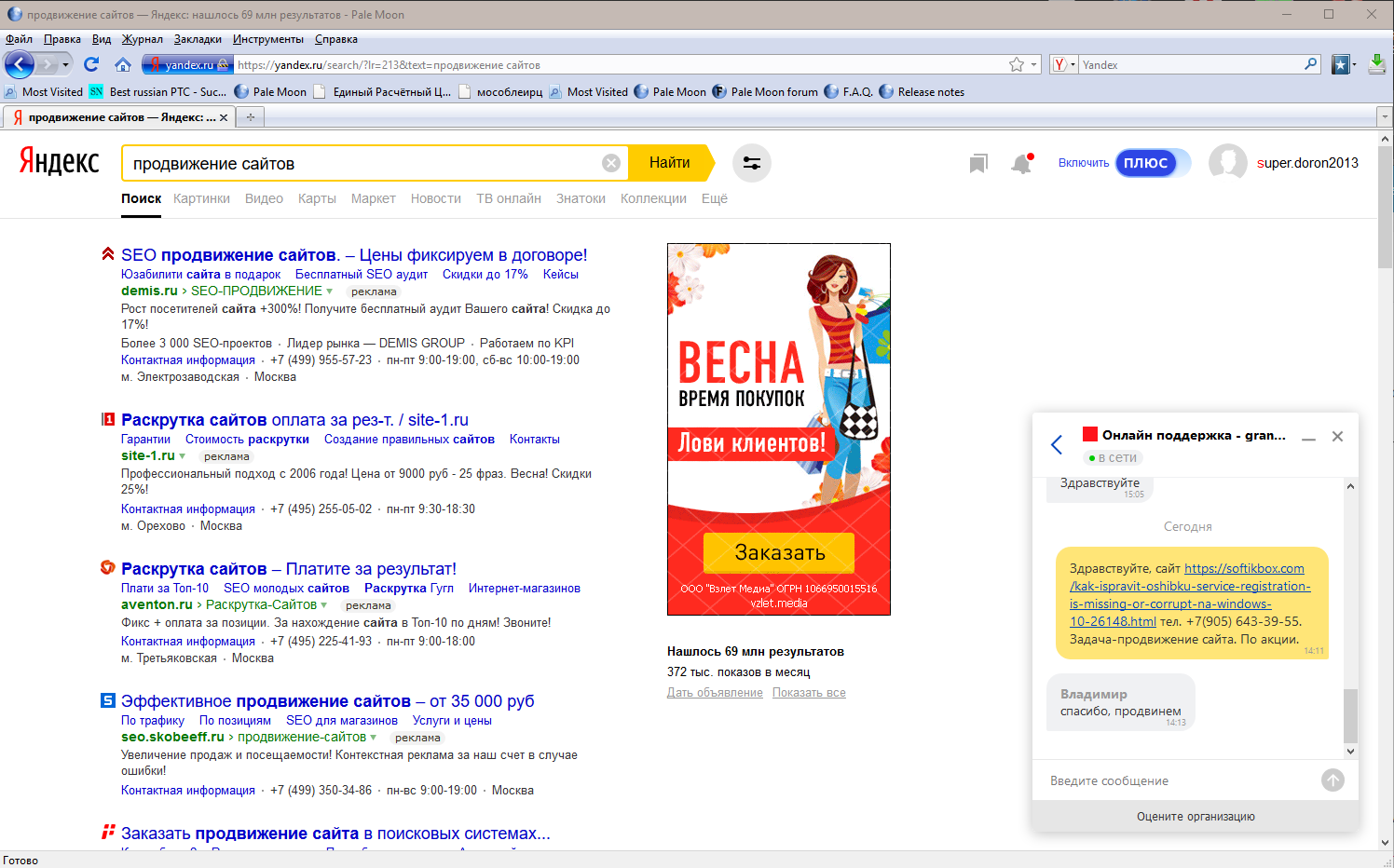Expand the site-1.ru result dropdown arrow
This screenshot has width=1394, height=868.
click(x=182, y=456)
